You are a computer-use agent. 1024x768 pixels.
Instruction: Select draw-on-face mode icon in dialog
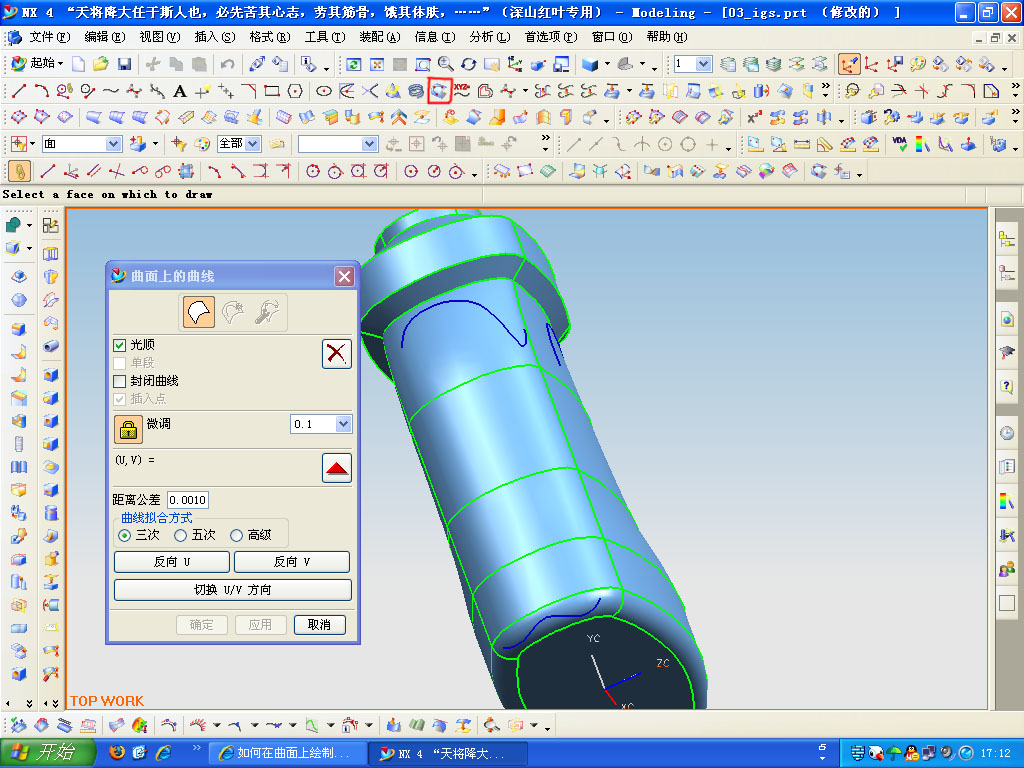199,312
